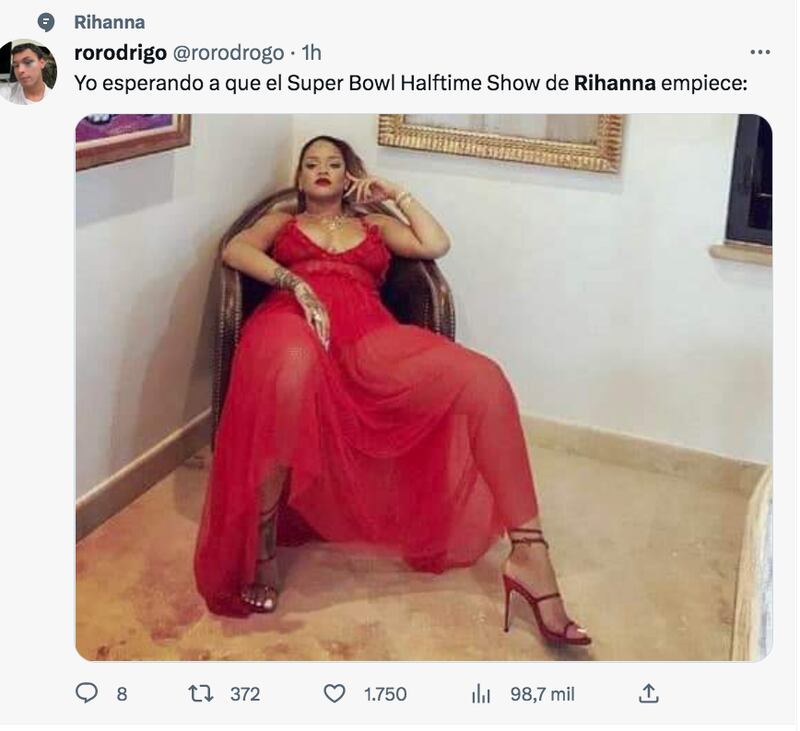Click the reply count 8
This screenshot has height=731, width=800.
click(122, 693)
